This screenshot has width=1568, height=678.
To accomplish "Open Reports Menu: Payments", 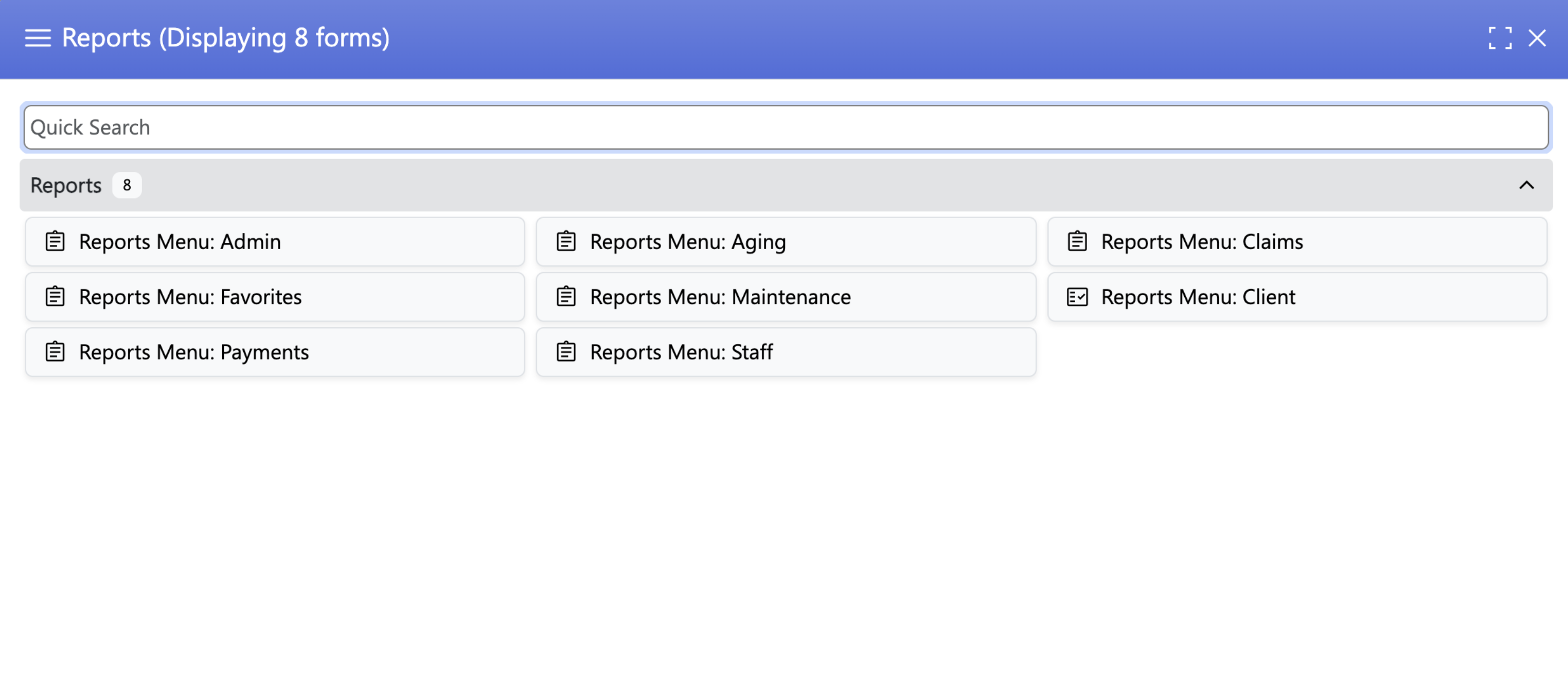I will click(275, 352).
